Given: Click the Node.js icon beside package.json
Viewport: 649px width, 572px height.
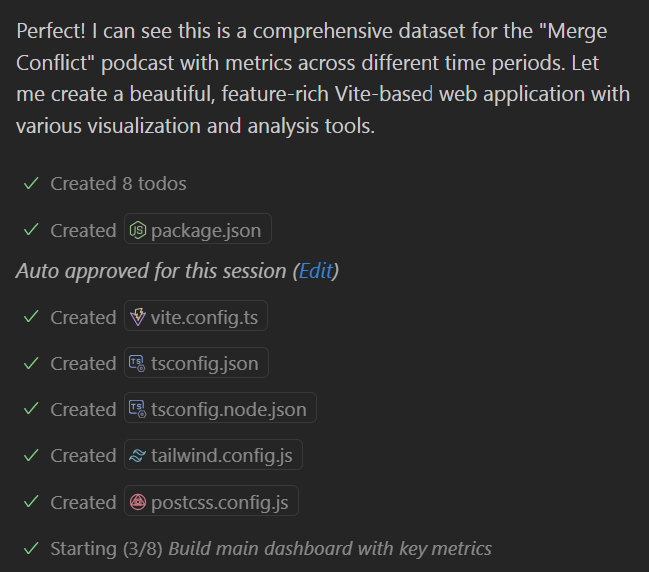Looking at the screenshot, I should pos(138,231).
